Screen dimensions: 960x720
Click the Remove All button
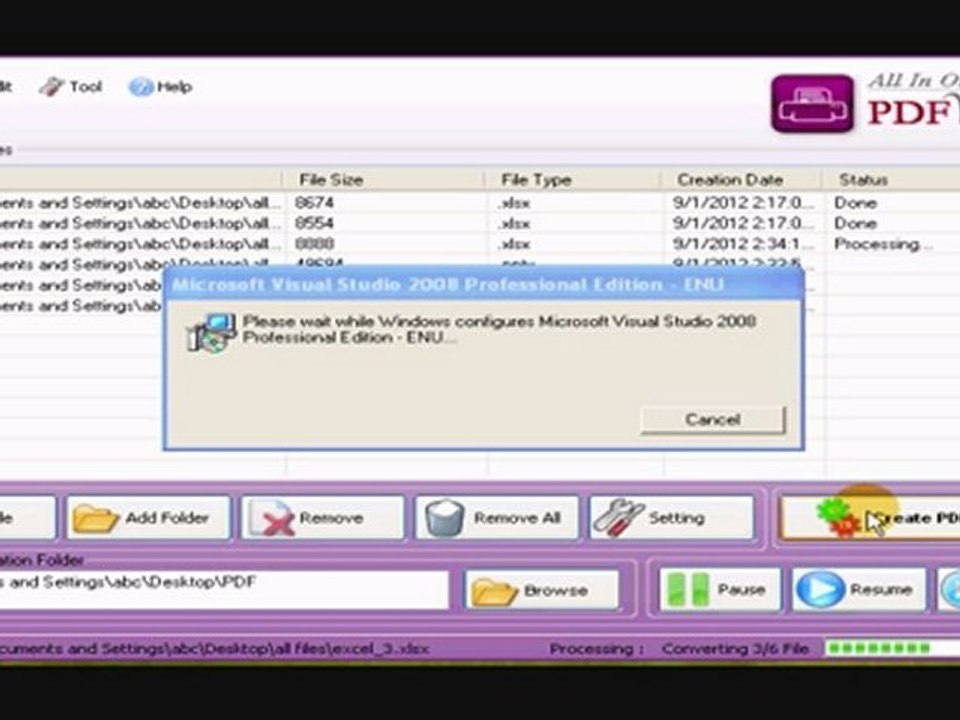497,518
